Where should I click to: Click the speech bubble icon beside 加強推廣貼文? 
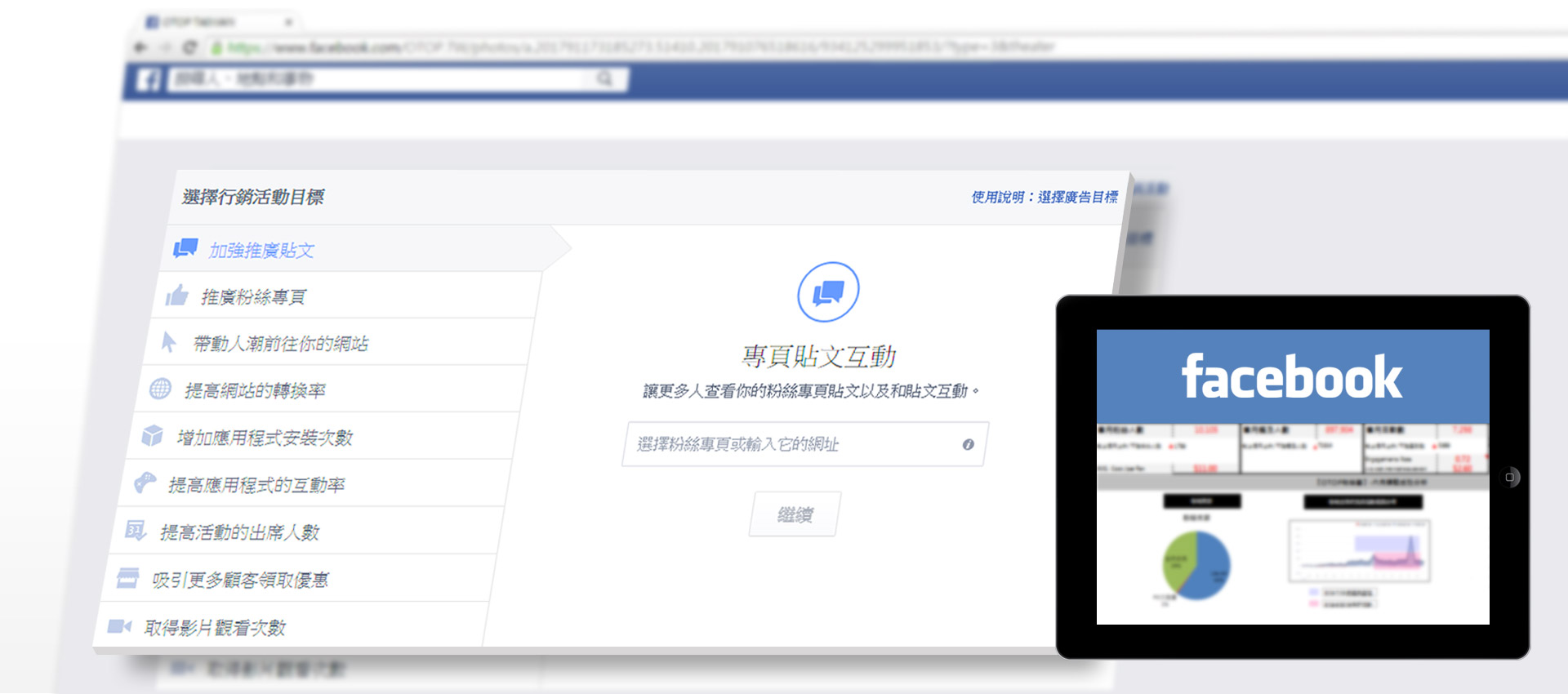click(x=185, y=248)
